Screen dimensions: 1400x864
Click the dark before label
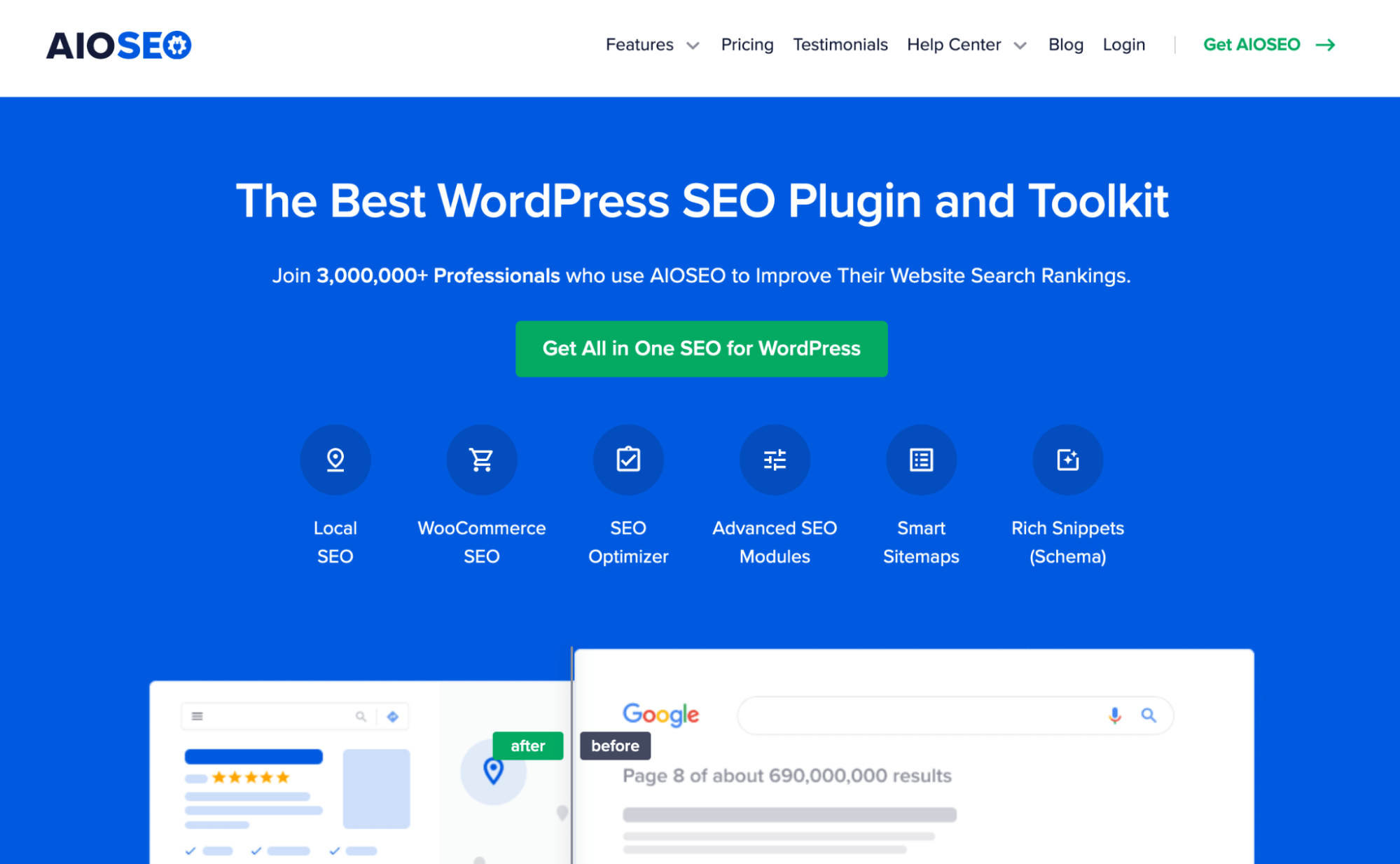pos(615,746)
